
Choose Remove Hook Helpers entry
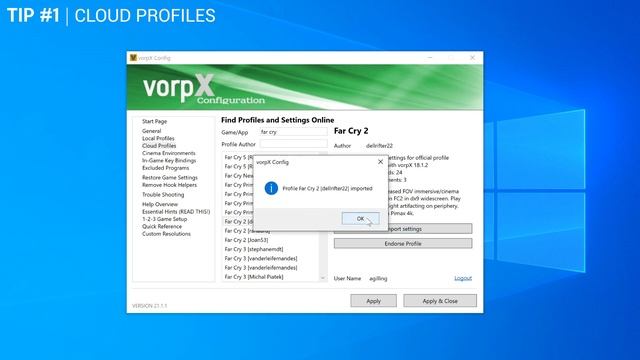169,185
